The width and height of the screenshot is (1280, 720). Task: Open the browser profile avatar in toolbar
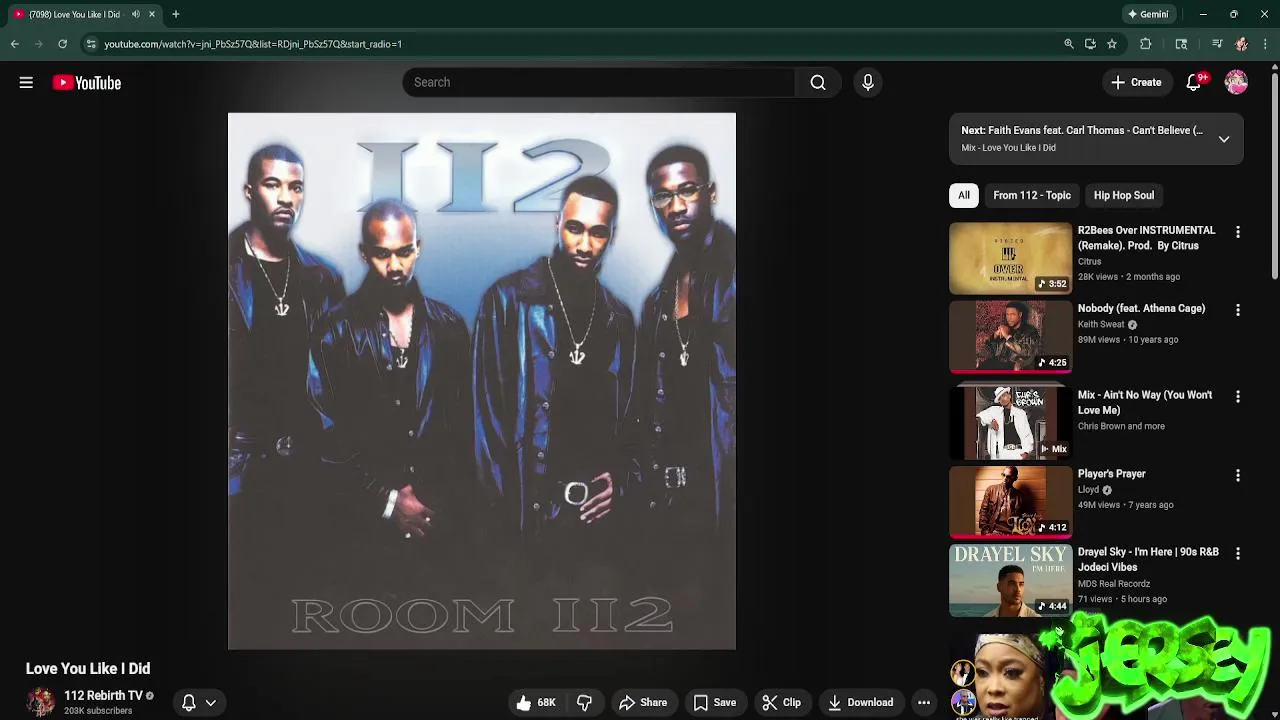point(1241,44)
